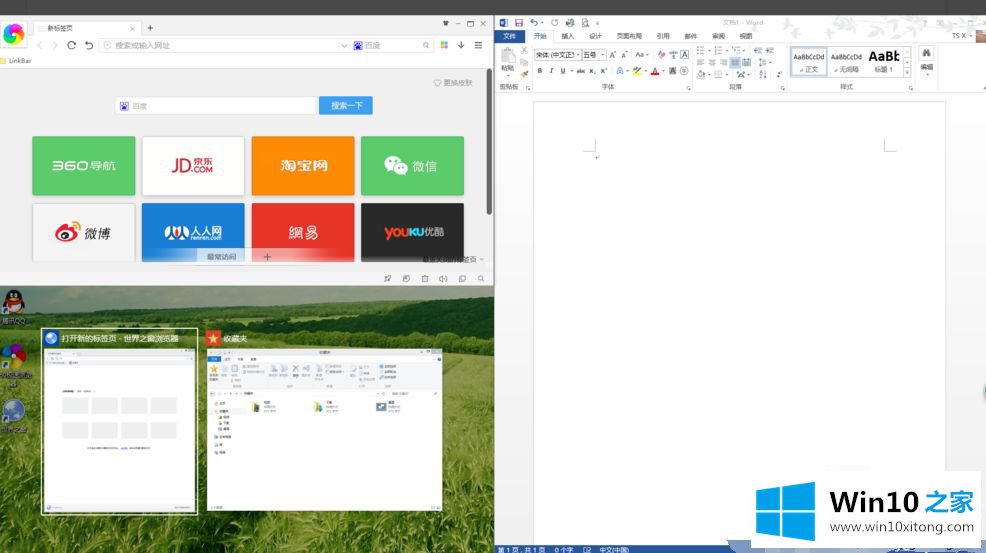Switch to the 视图 View tab
Screen dimensions: 986x553
(746, 36)
